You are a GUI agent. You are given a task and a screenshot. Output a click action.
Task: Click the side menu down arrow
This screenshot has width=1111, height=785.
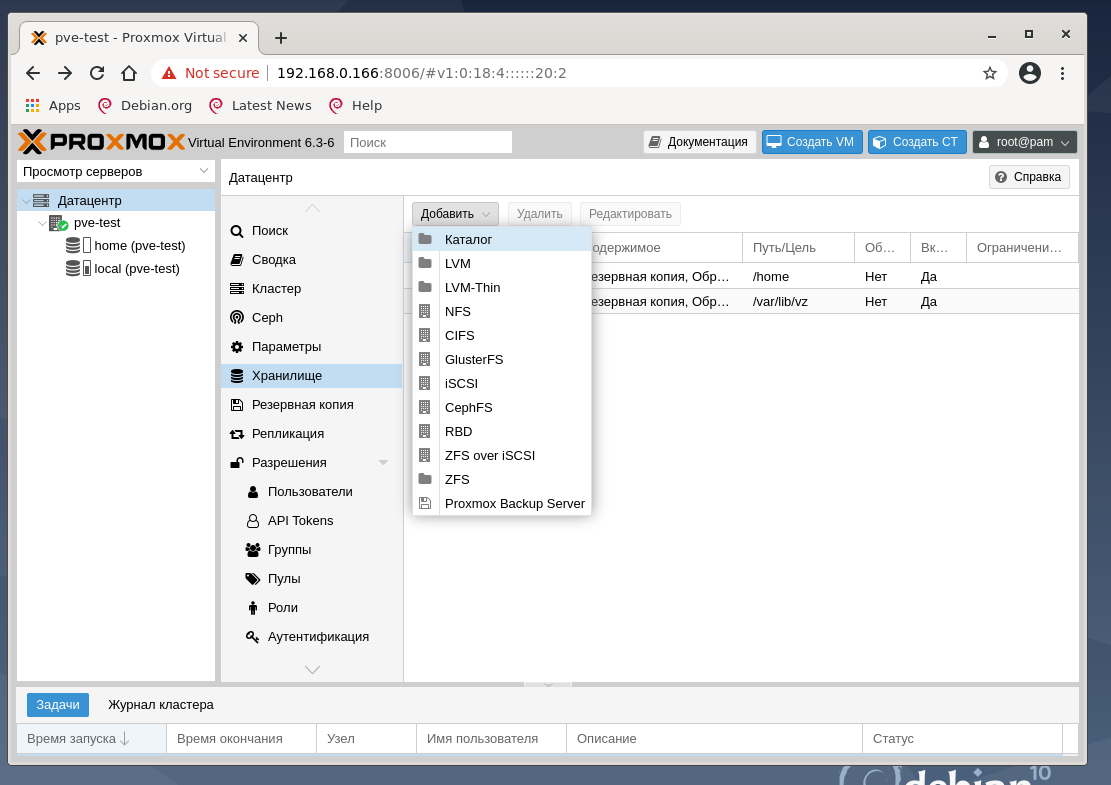point(312,670)
